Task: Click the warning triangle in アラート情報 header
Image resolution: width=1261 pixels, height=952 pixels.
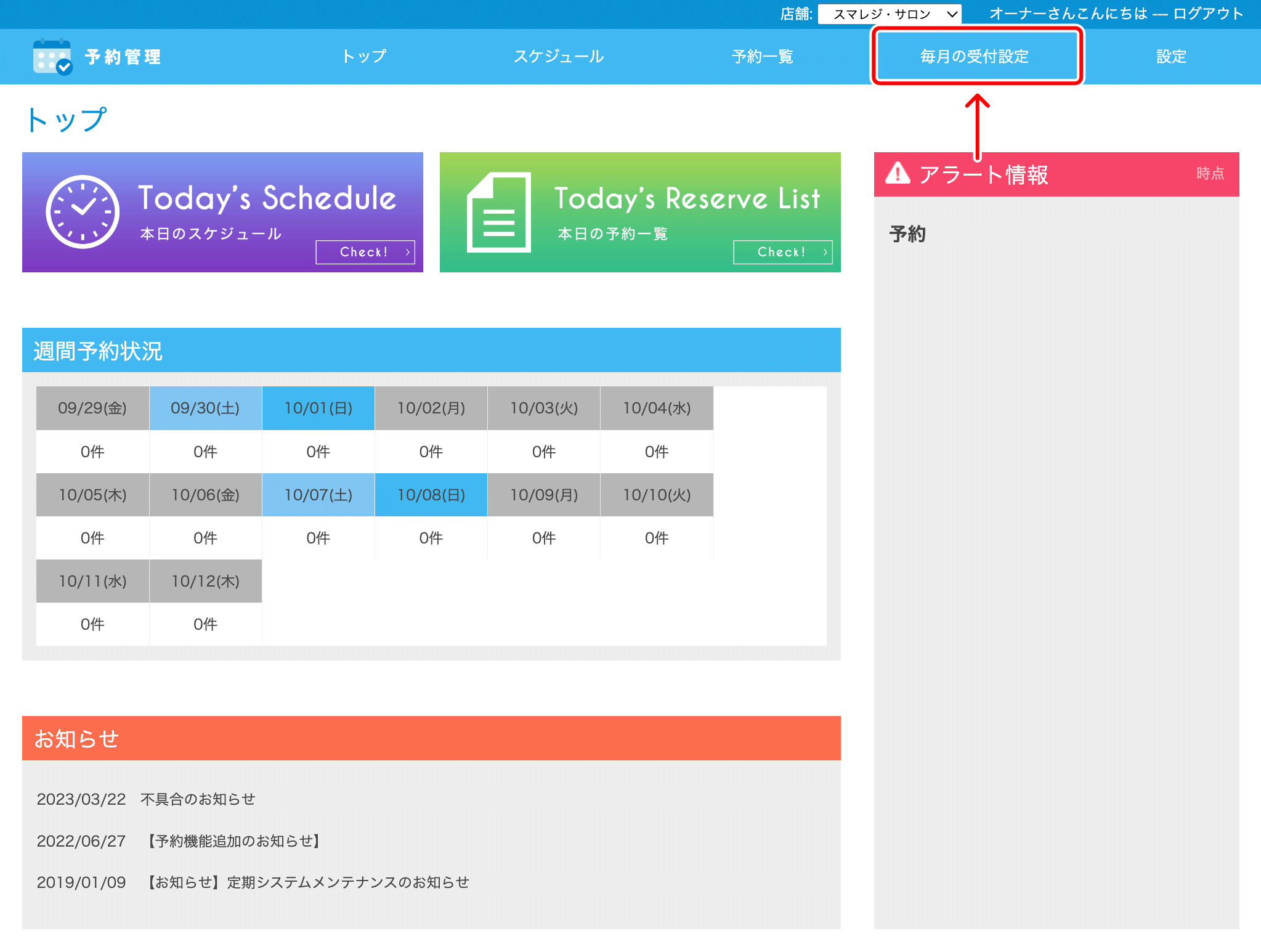Action: 898,174
